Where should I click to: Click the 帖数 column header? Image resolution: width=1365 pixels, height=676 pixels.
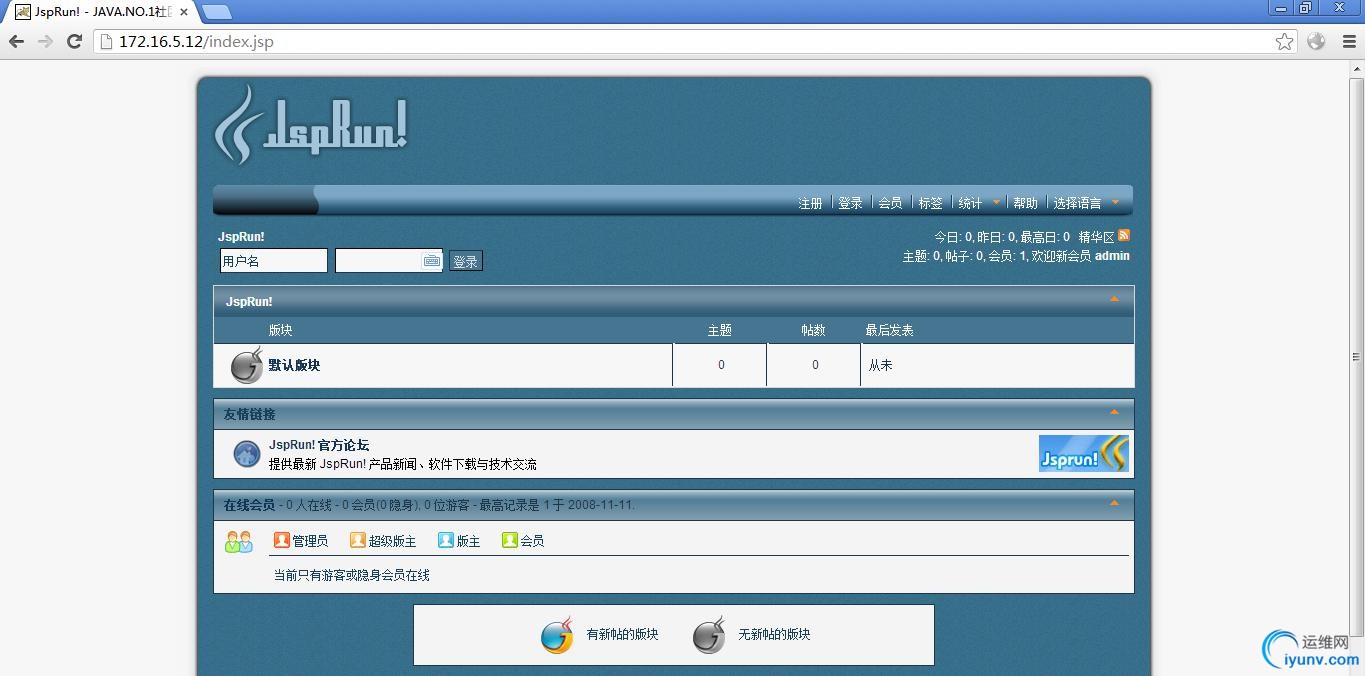pos(814,330)
